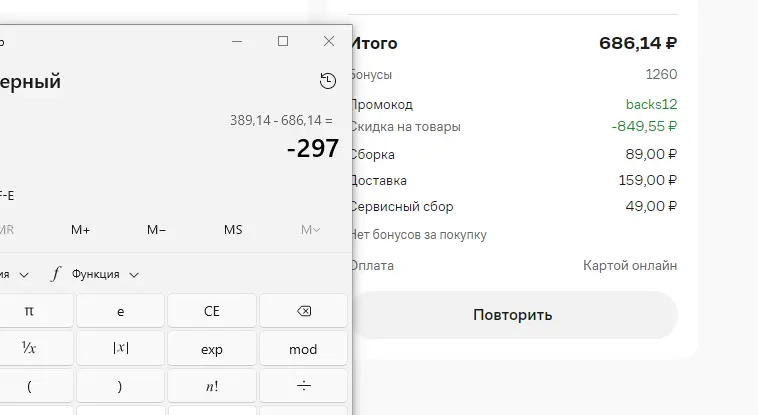Expand the Функция dropdown
Screen dimensions: 758x415
pyautogui.click(x=96, y=274)
